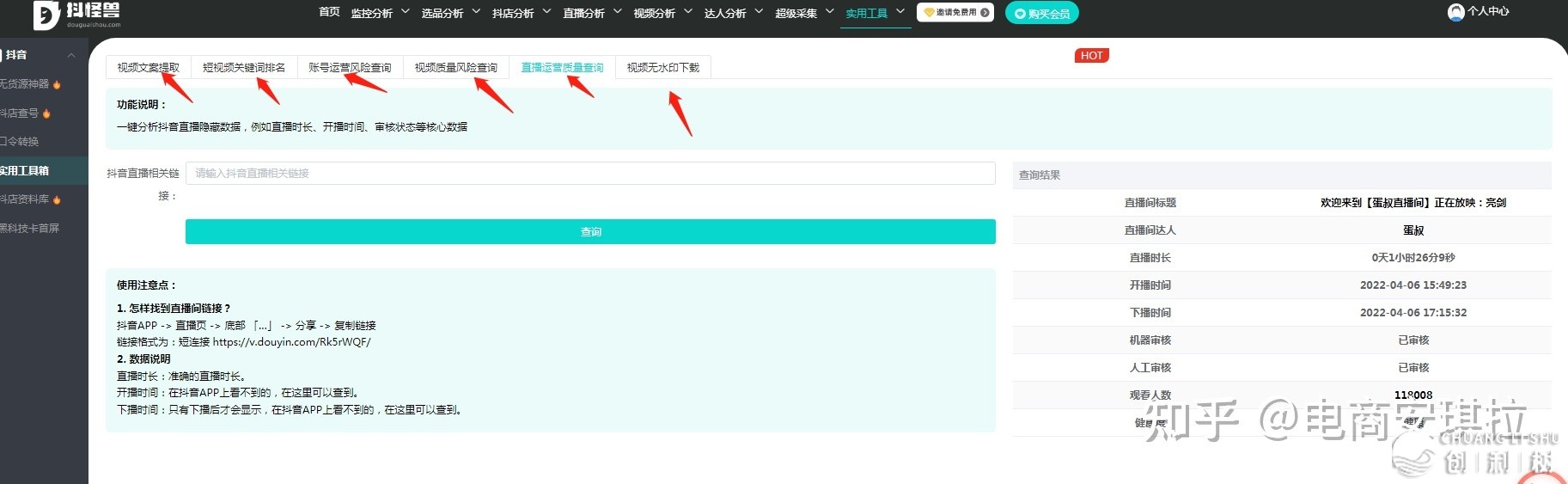Open the 视频分析 menu
The width and height of the screenshot is (1568, 484).
(654, 13)
